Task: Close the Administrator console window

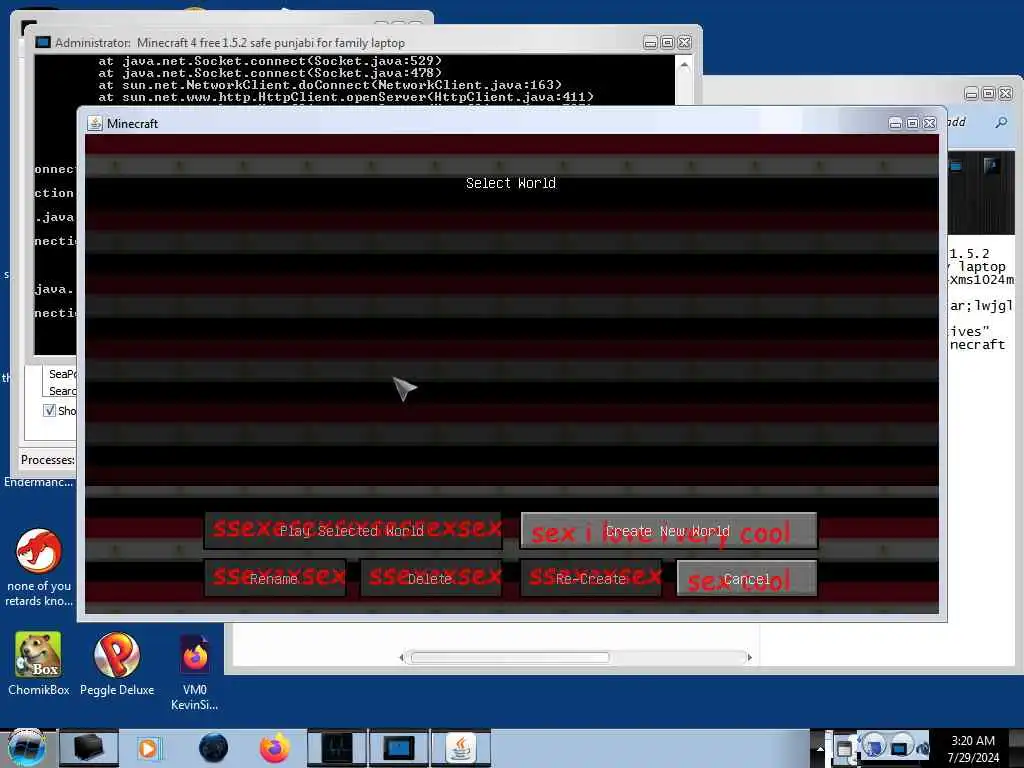Action: (x=684, y=42)
